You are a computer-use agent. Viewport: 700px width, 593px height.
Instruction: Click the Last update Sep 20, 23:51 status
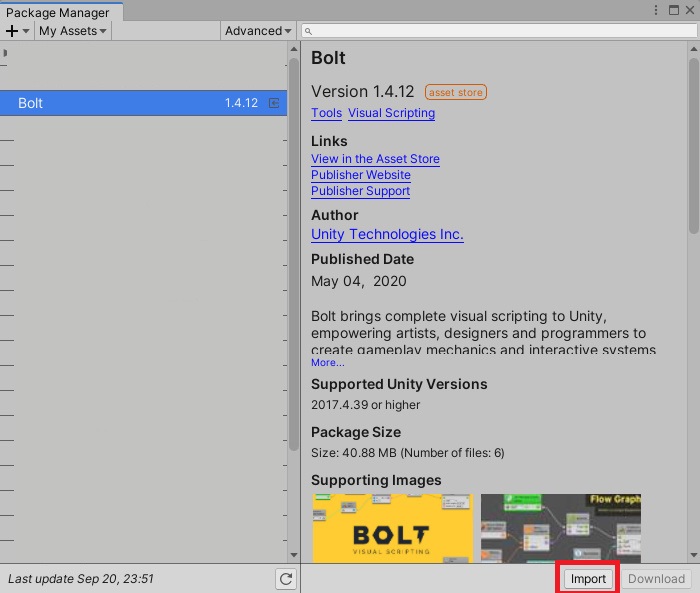[81, 579]
